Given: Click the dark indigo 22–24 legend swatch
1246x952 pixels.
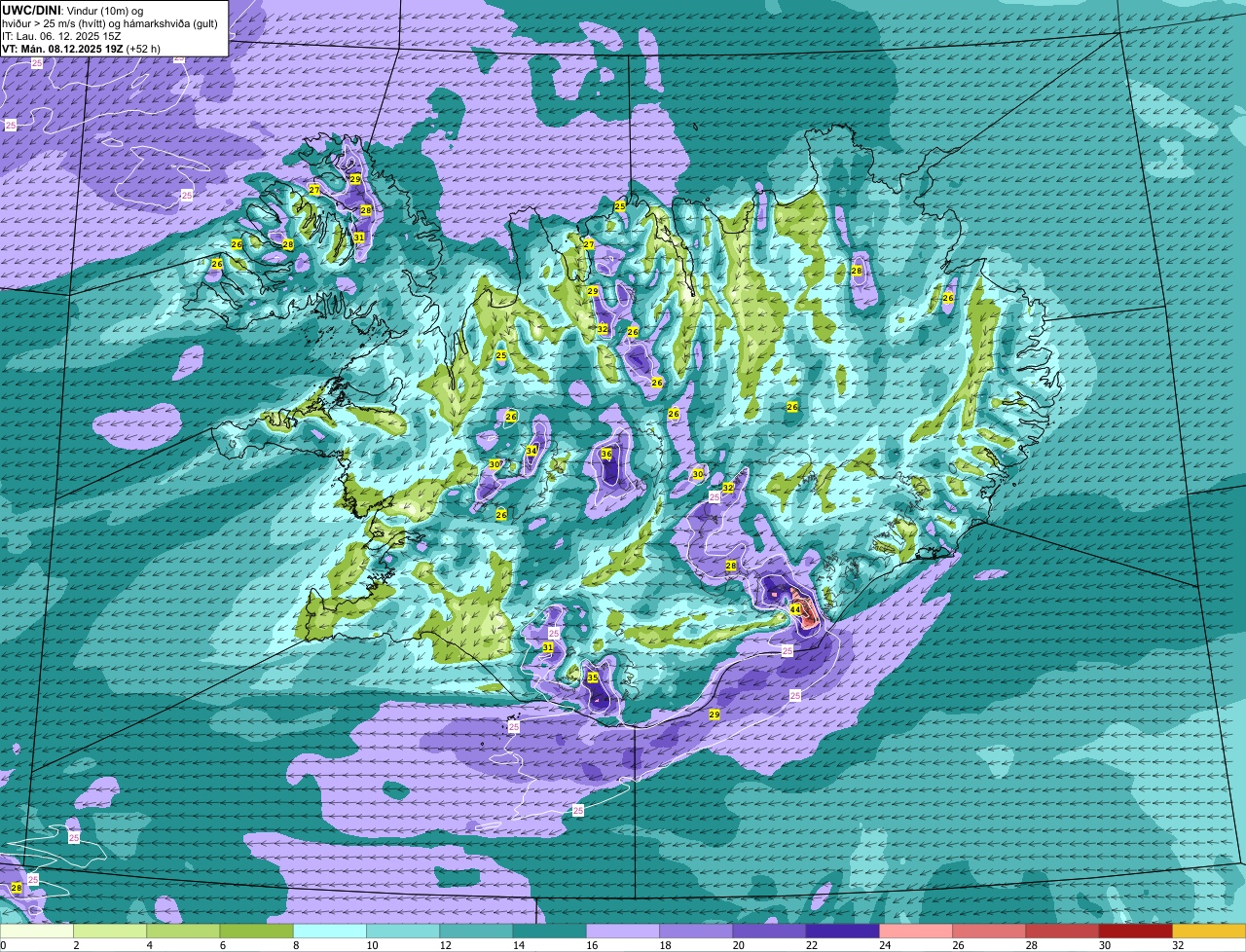Looking at the screenshot, I should 843,931.
